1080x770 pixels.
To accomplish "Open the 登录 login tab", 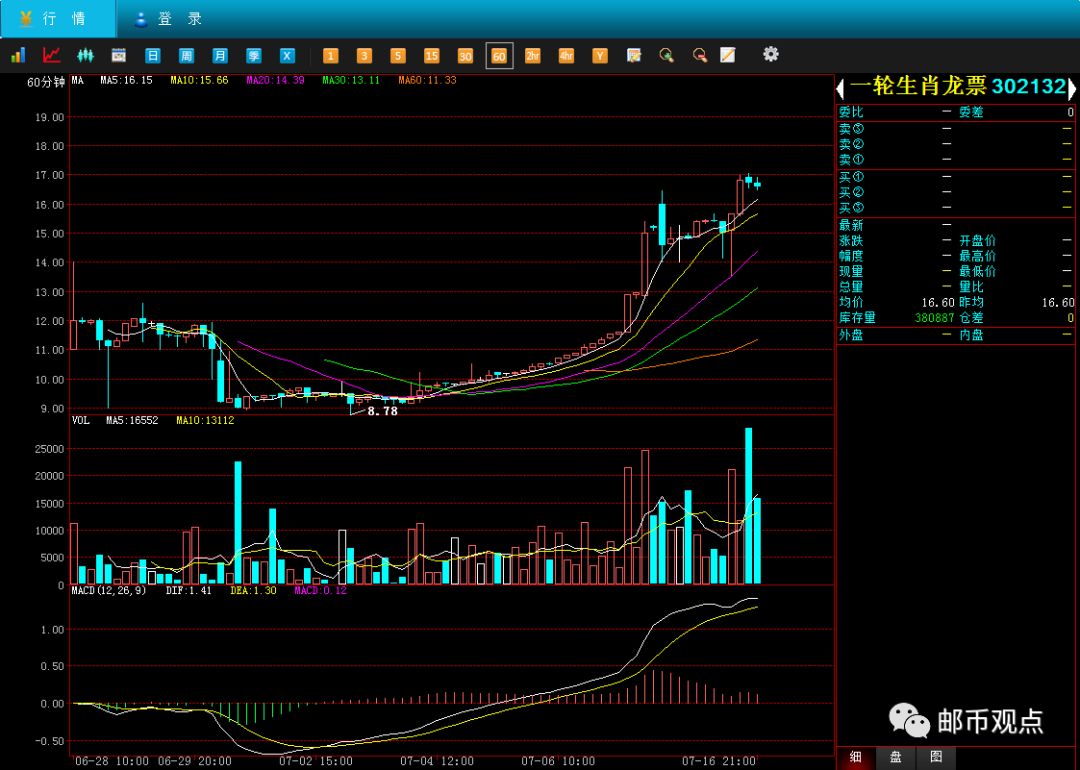I will click(169, 19).
